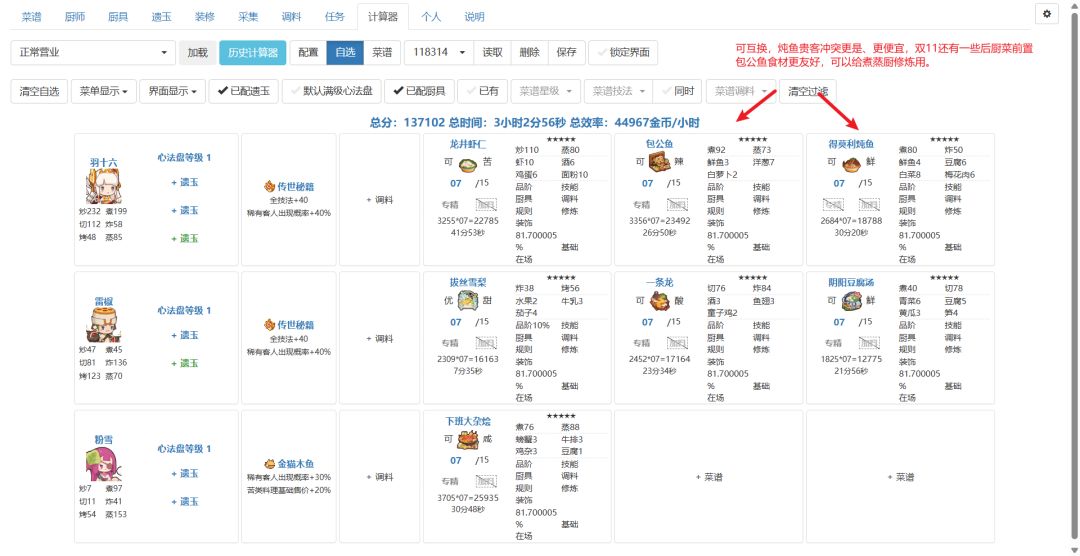Click the 加载 button

[198, 52]
